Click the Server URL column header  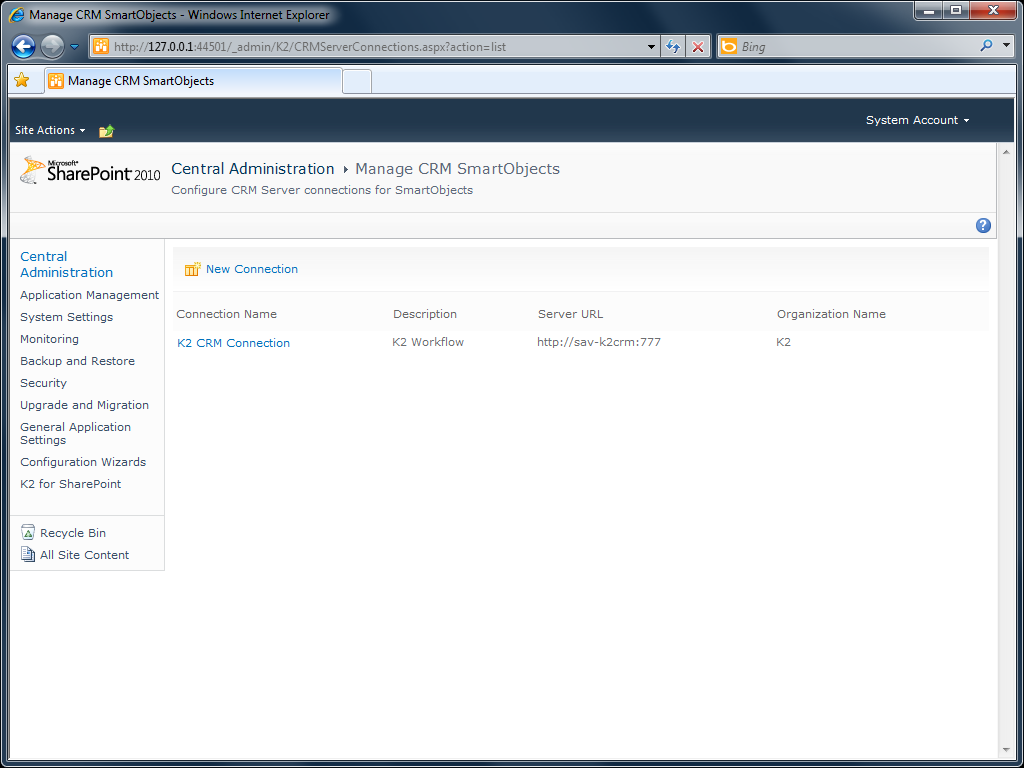[x=571, y=314]
